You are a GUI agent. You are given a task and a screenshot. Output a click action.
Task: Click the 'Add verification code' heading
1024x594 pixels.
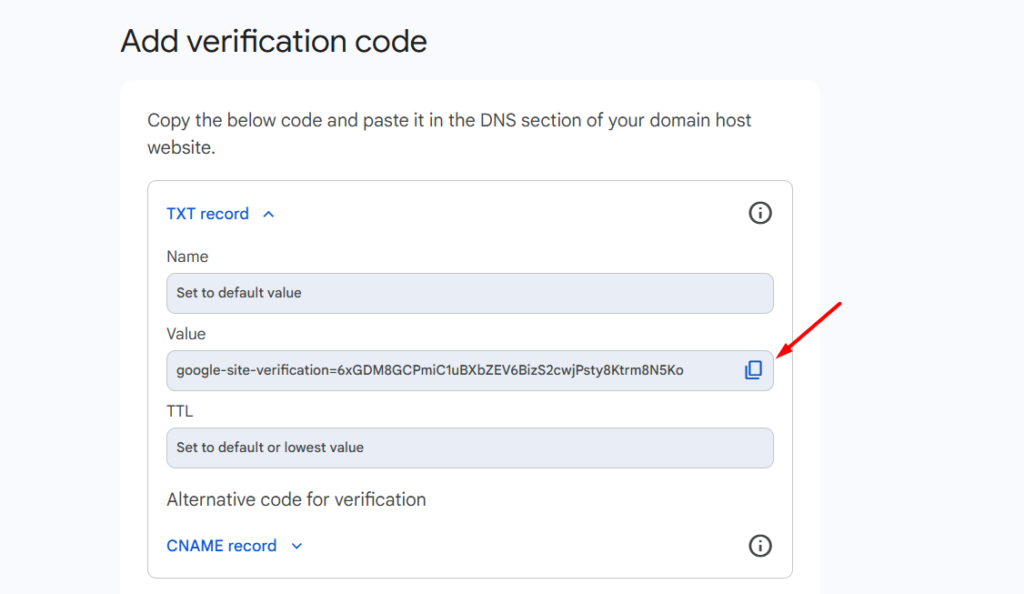point(274,41)
